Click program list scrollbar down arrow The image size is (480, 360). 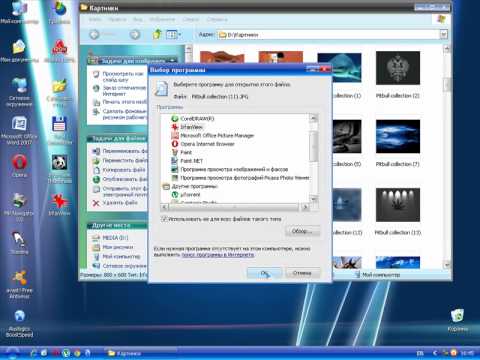313,199
